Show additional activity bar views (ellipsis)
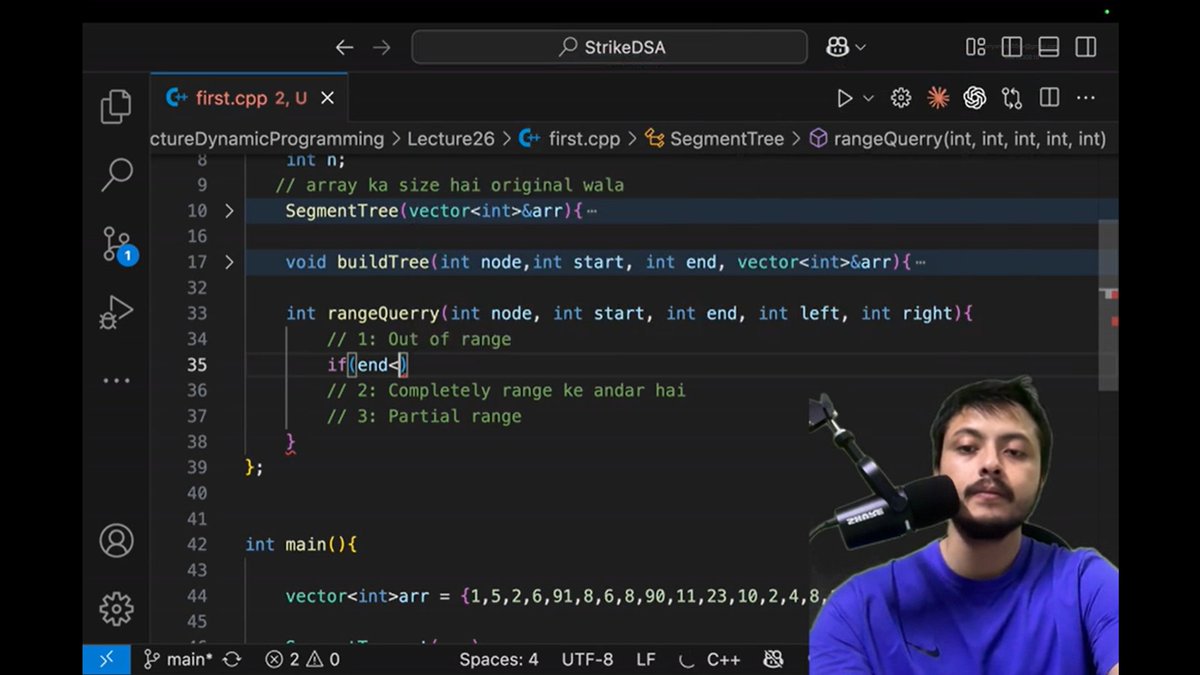 (x=116, y=381)
